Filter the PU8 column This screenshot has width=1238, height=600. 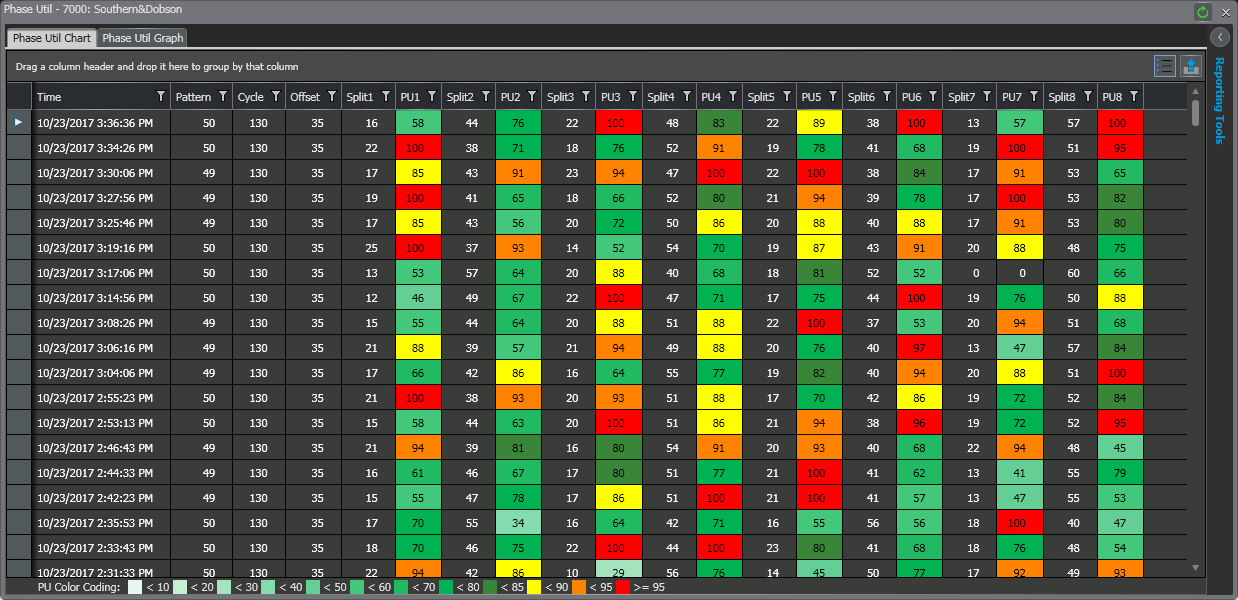[1133, 97]
